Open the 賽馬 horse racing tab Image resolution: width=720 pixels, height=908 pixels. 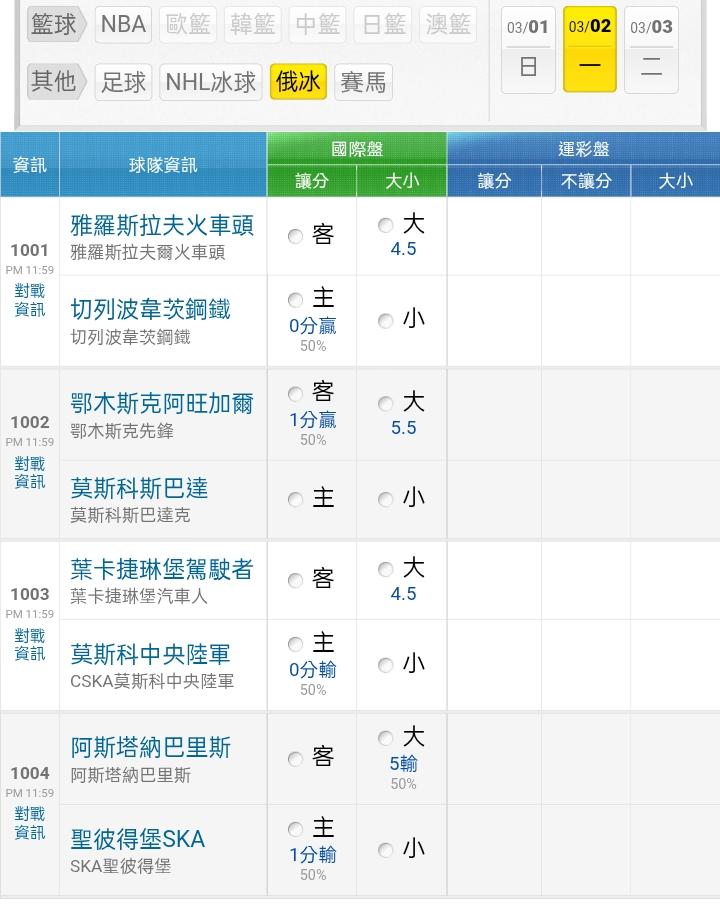pos(362,82)
